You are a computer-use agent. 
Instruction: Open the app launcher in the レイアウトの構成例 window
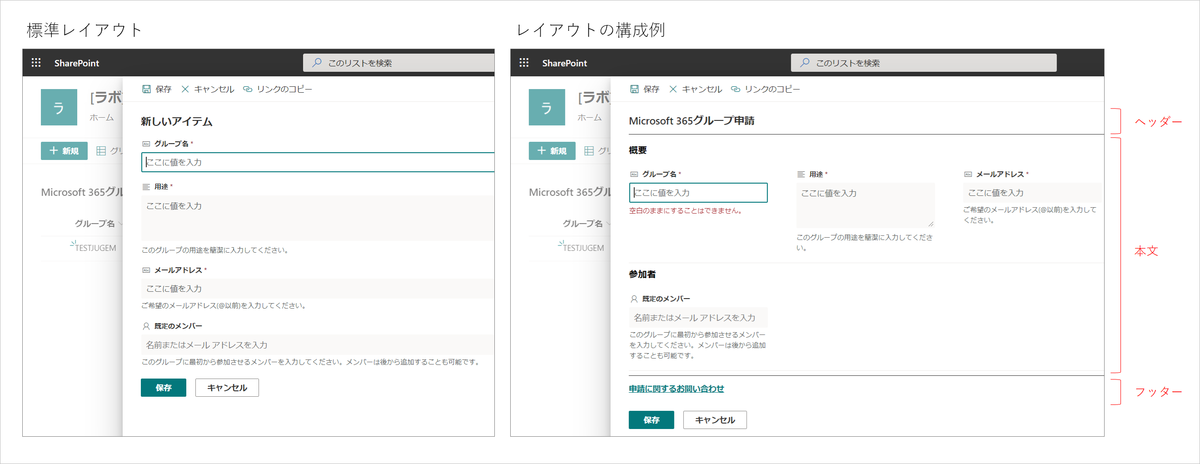(524, 63)
